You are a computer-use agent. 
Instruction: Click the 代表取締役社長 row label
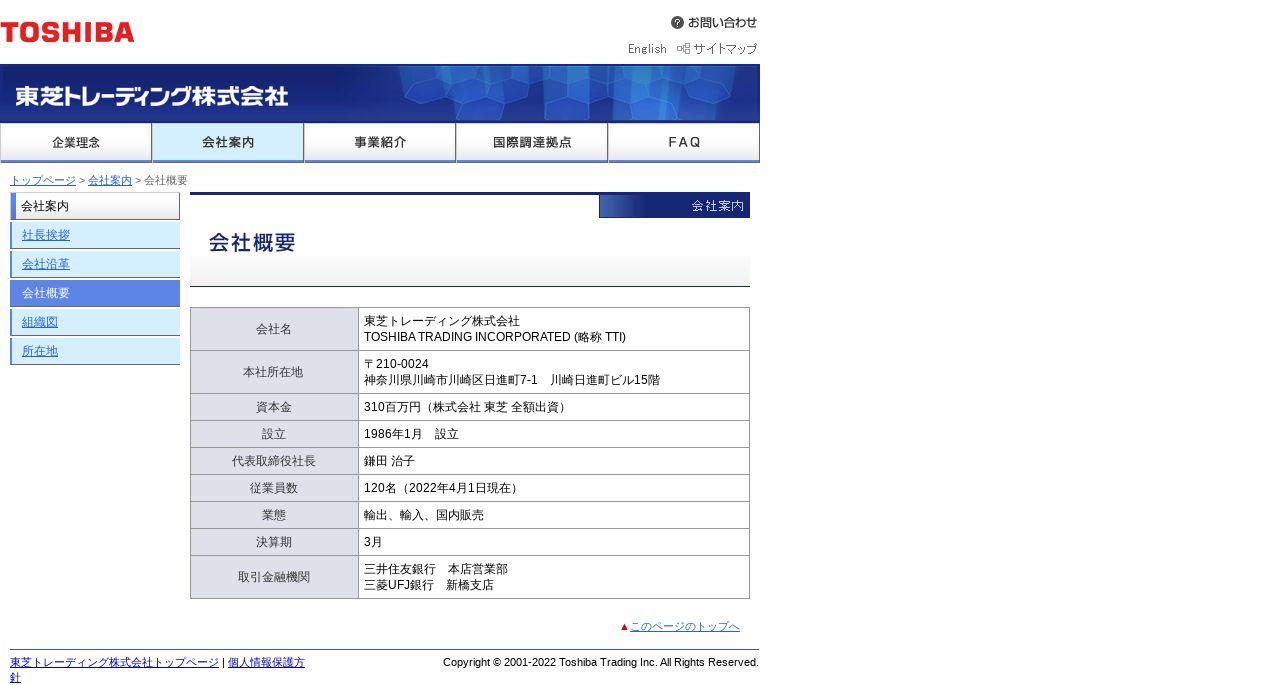click(274, 461)
